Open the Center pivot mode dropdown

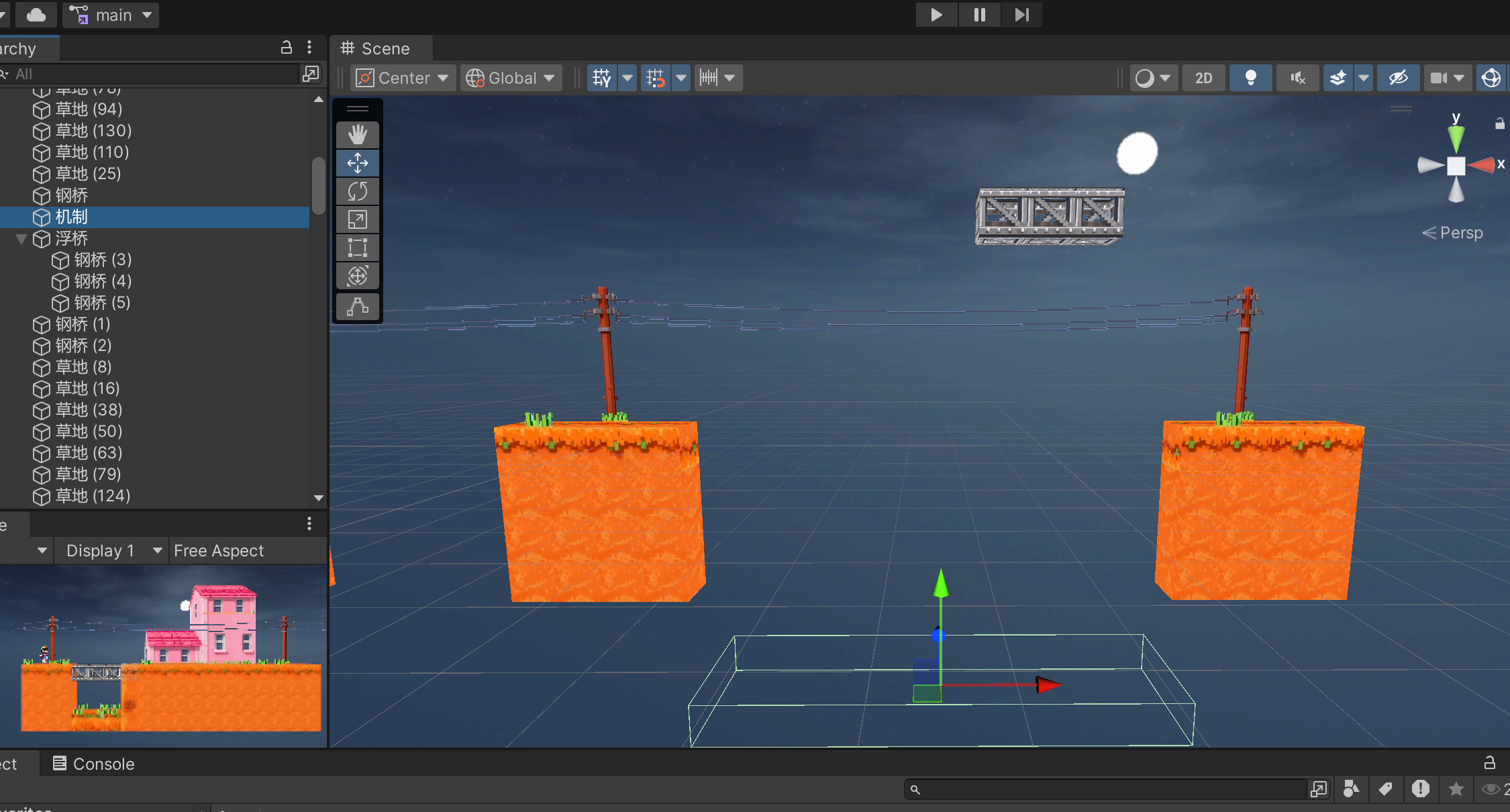tap(403, 78)
